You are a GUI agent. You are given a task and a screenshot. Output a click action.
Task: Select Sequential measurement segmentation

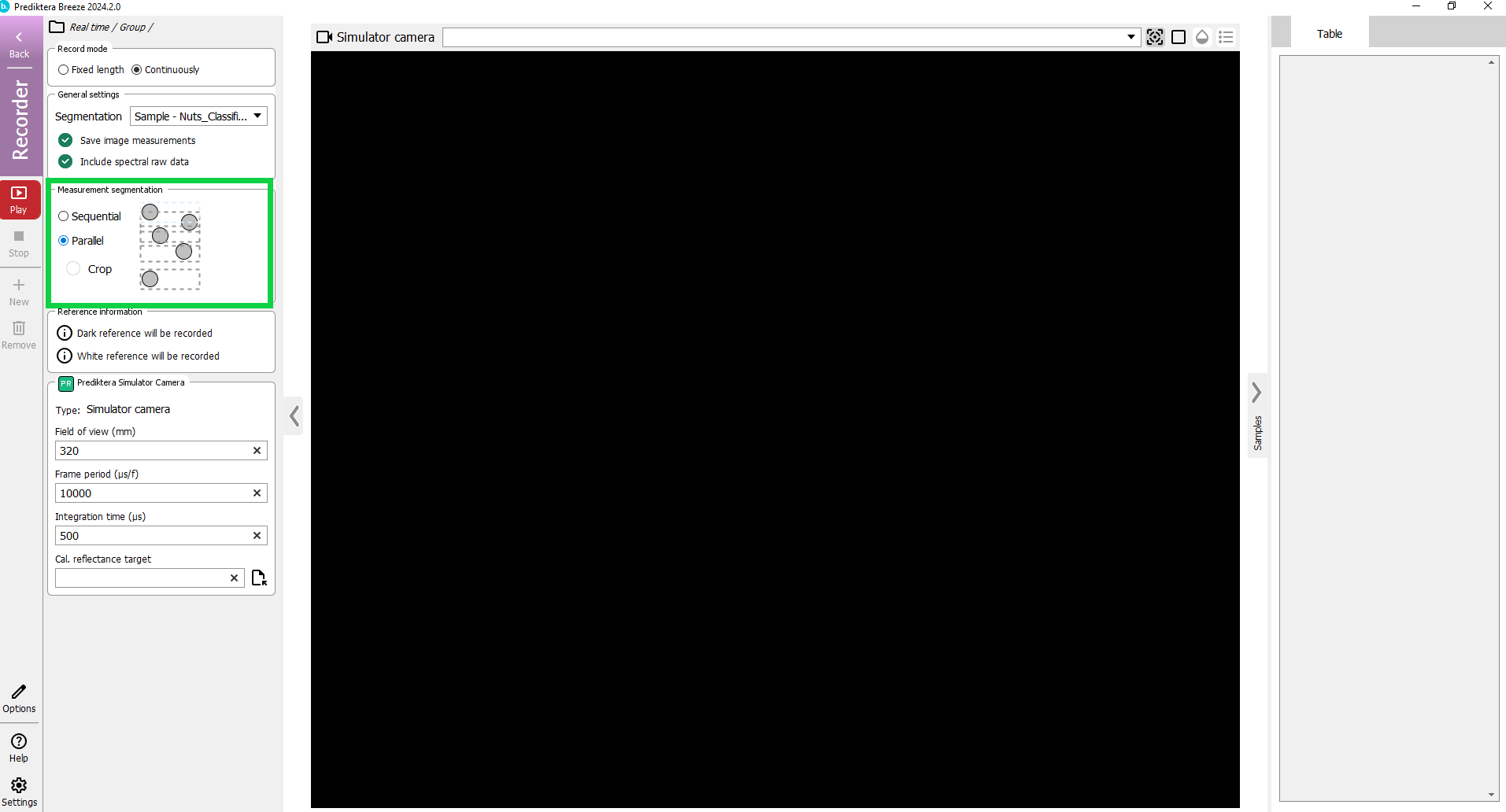point(64,216)
